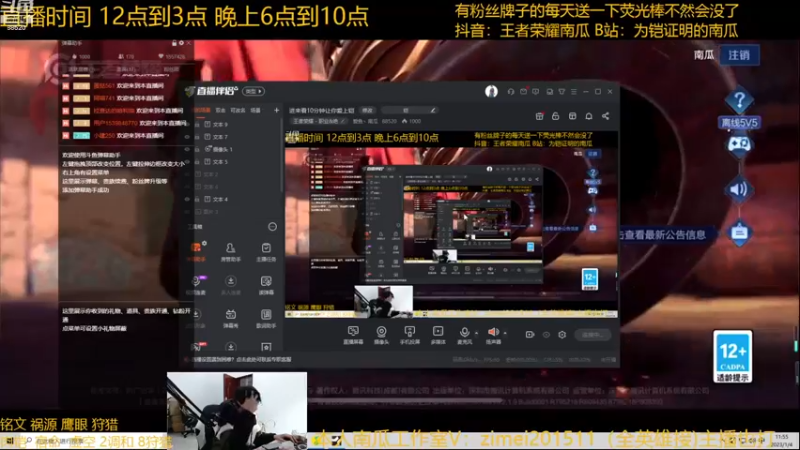Viewport: 800px width, 450px height.
Task: Click the game speaker sound icon
Action: 739,189
